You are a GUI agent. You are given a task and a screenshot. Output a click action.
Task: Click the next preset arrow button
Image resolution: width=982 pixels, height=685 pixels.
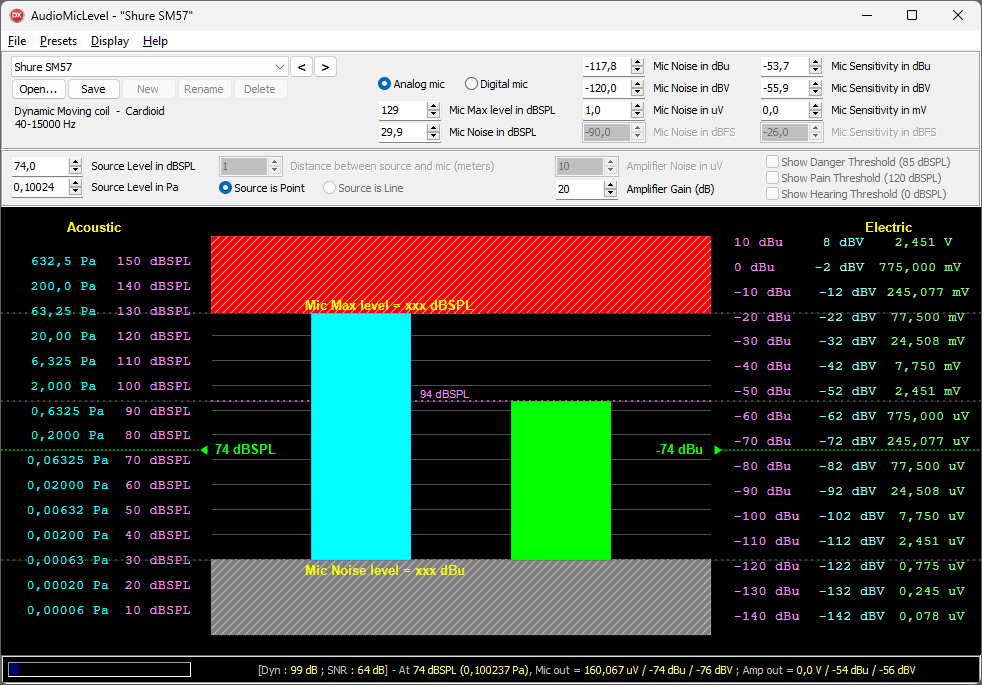tap(325, 67)
